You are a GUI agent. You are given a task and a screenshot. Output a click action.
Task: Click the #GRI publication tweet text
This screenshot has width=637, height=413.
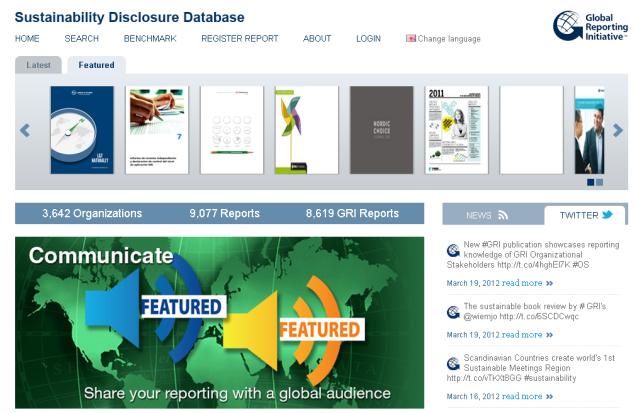point(533,255)
